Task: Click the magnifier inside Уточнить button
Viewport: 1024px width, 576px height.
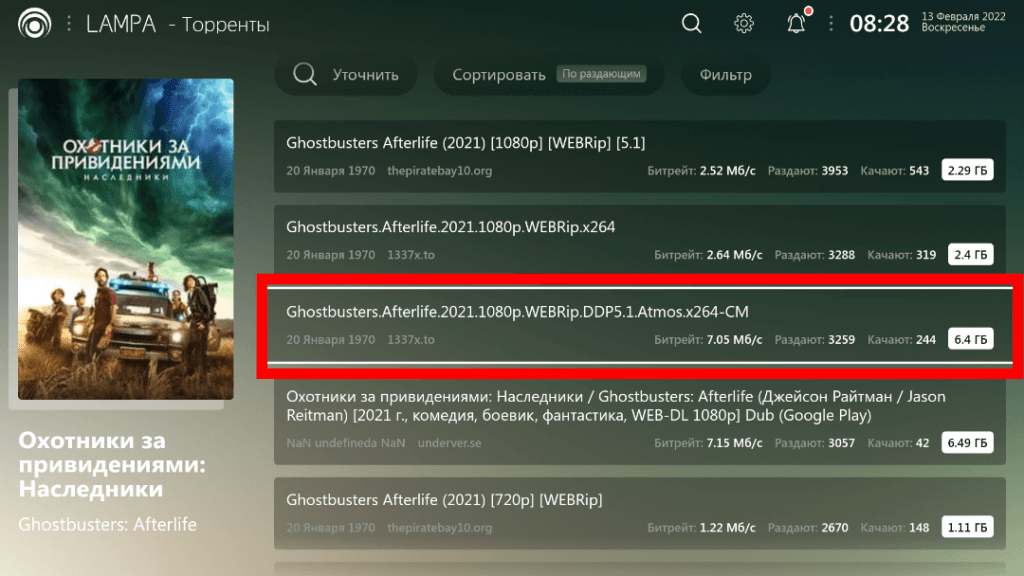Action: pos(306,75)
